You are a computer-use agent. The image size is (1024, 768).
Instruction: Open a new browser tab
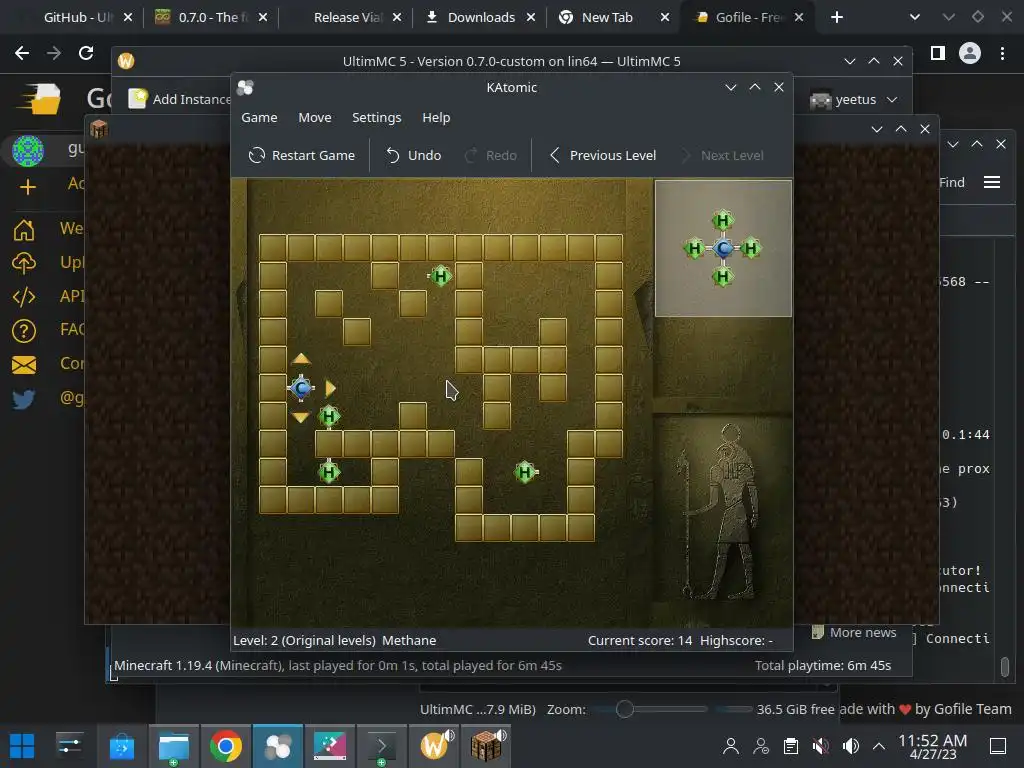pyautogui.click(x=837, y=18)
